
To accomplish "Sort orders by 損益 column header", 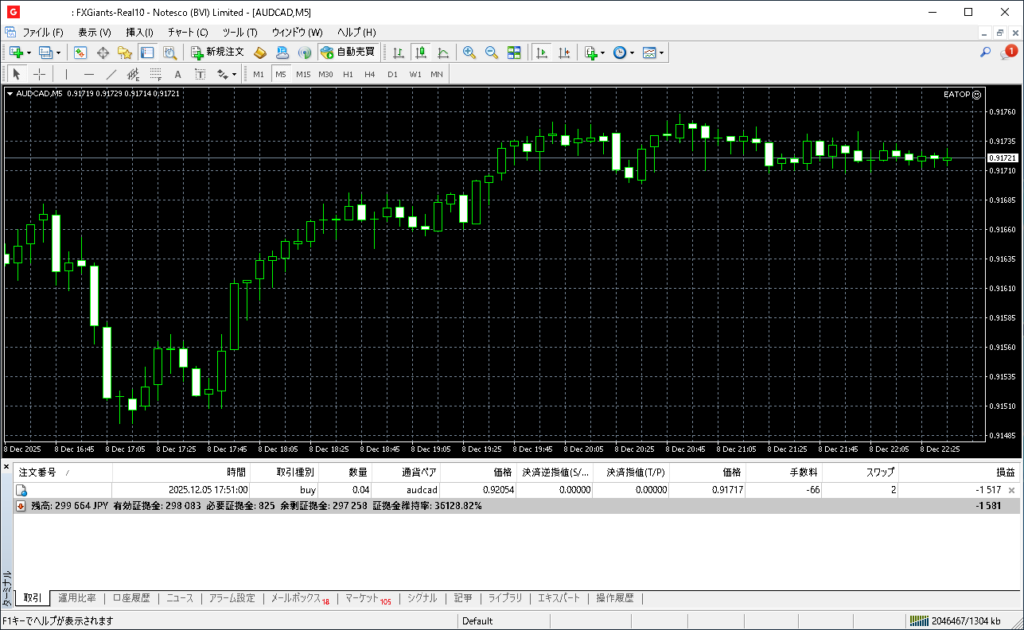I will click(1004, 471).
